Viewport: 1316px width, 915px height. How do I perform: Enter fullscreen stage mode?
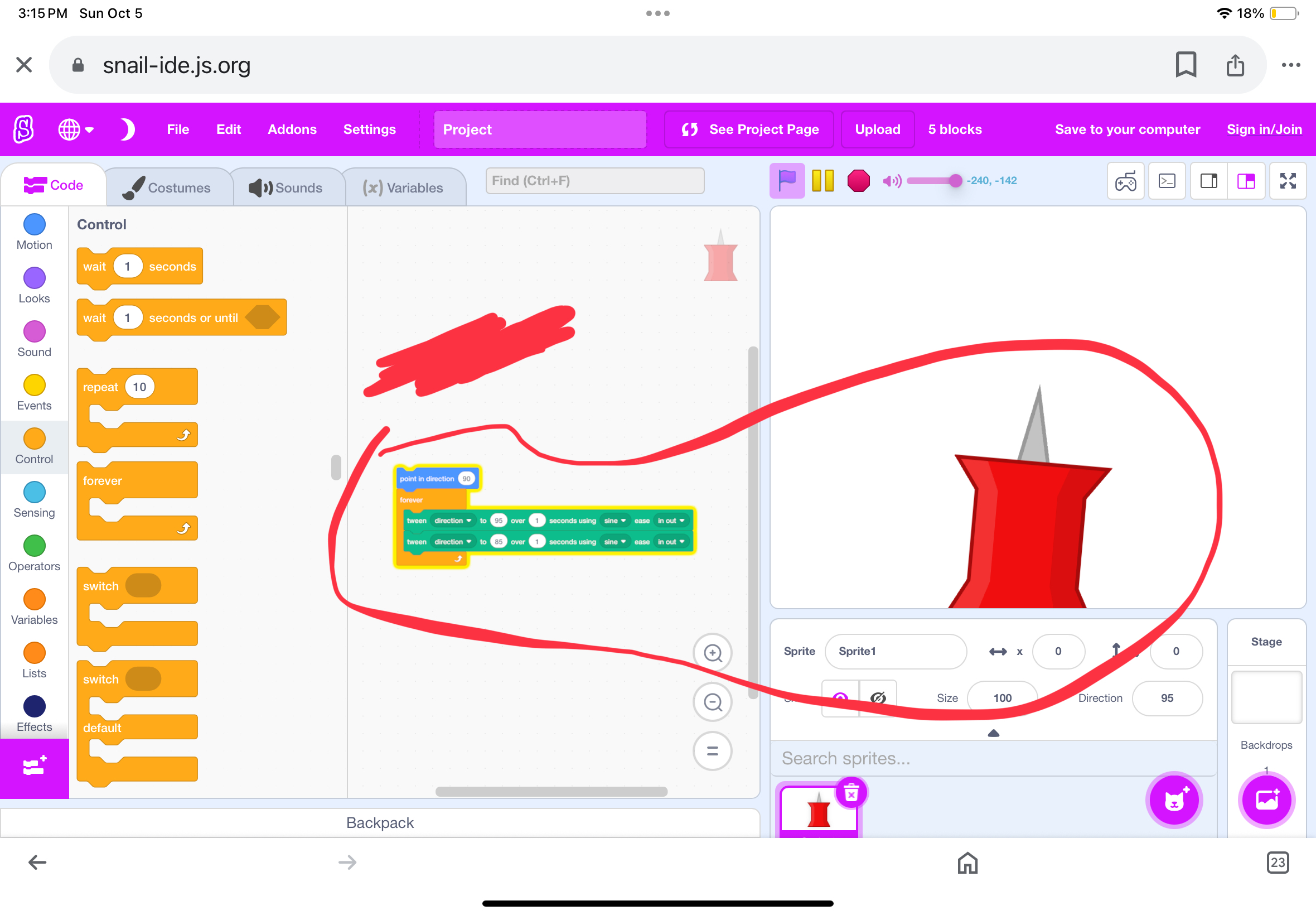[1288, 181]
